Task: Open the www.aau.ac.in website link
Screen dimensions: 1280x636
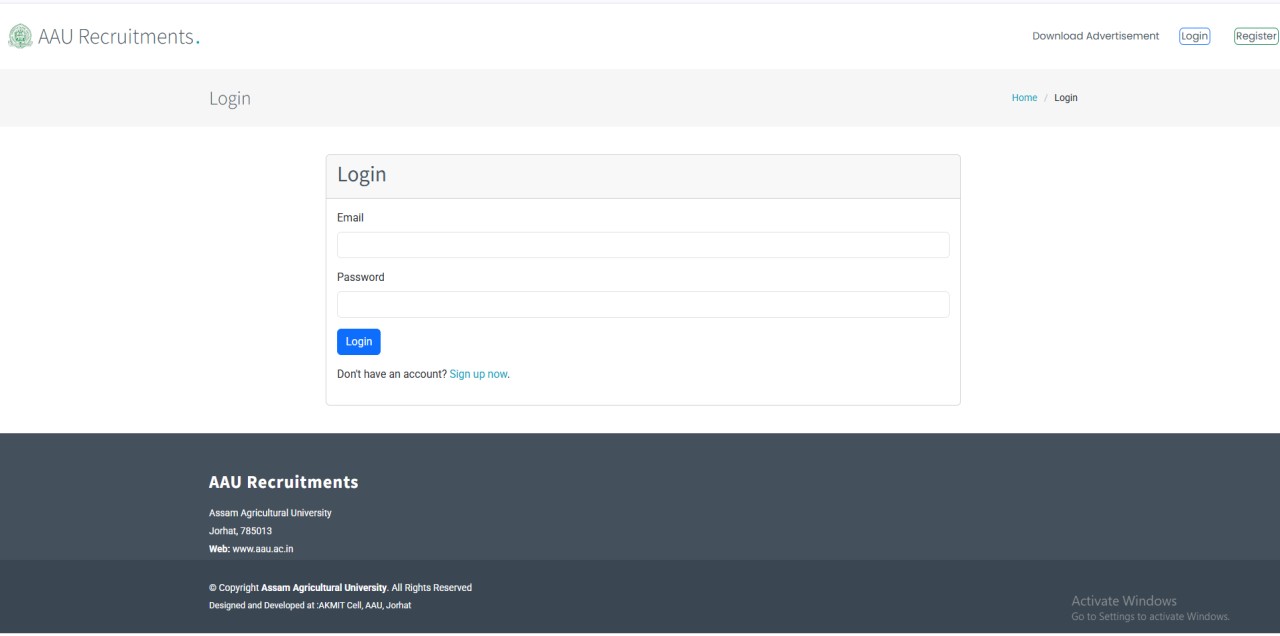Action: tap(262, 548)
